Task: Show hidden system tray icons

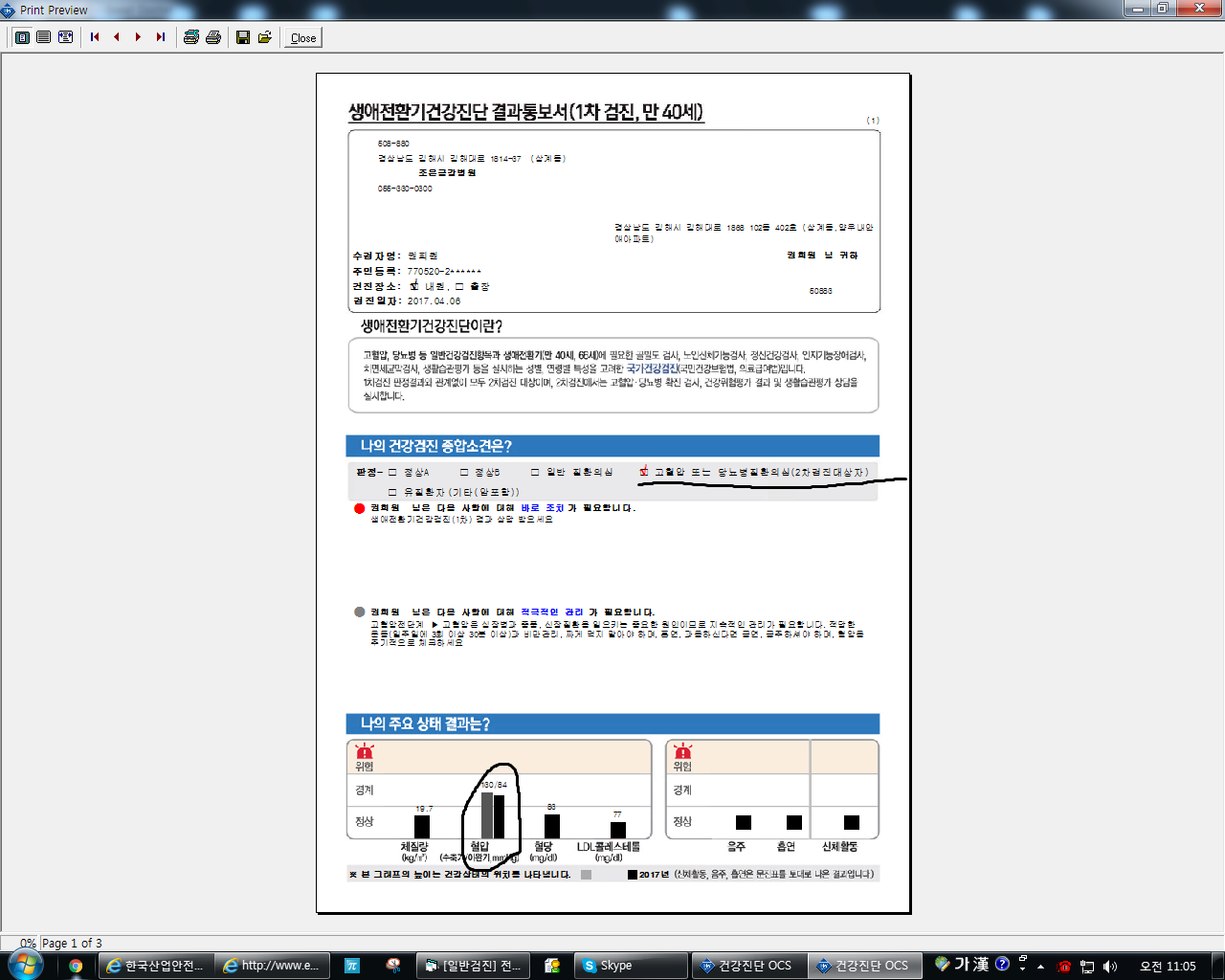Action: tap(1042, 967)
